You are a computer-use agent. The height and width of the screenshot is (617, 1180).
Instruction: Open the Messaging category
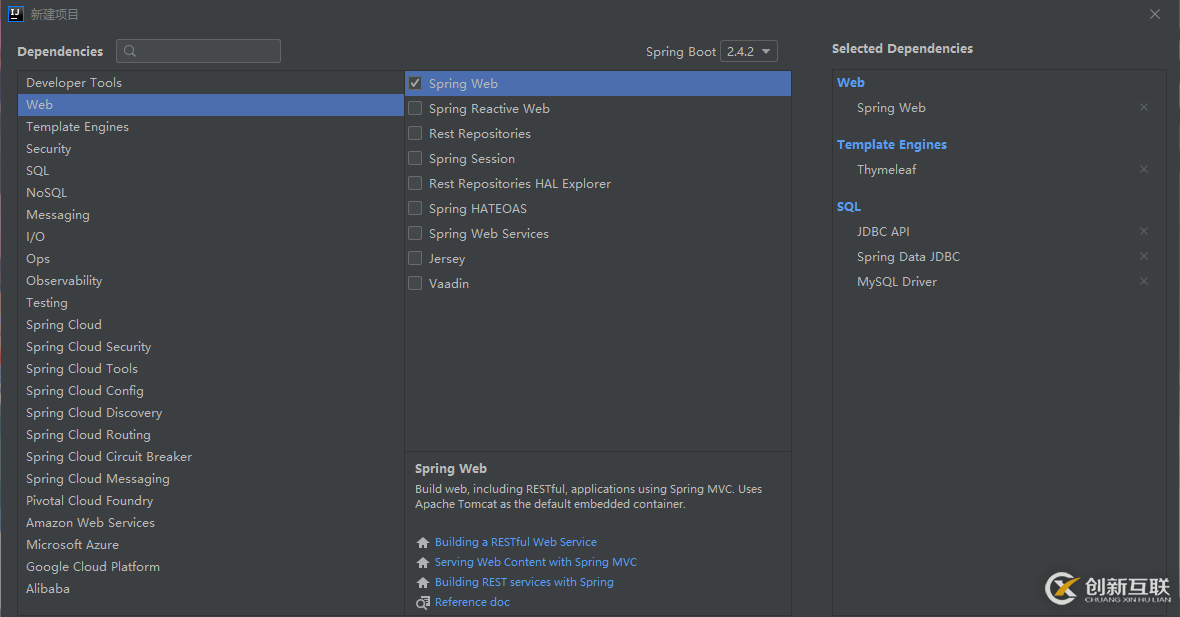(x=211, y=214)
